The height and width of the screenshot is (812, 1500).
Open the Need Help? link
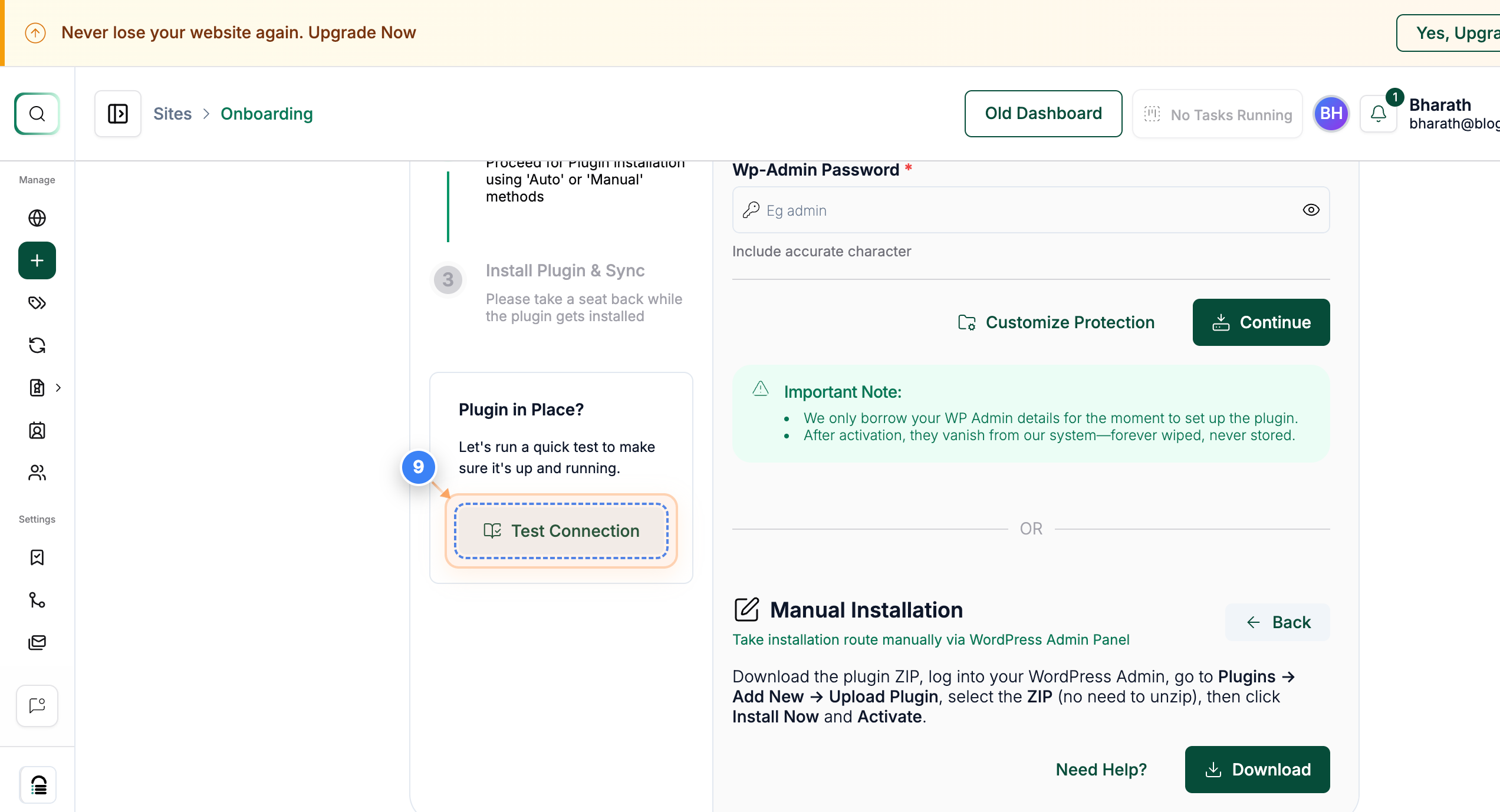[x=1101, y=770]
